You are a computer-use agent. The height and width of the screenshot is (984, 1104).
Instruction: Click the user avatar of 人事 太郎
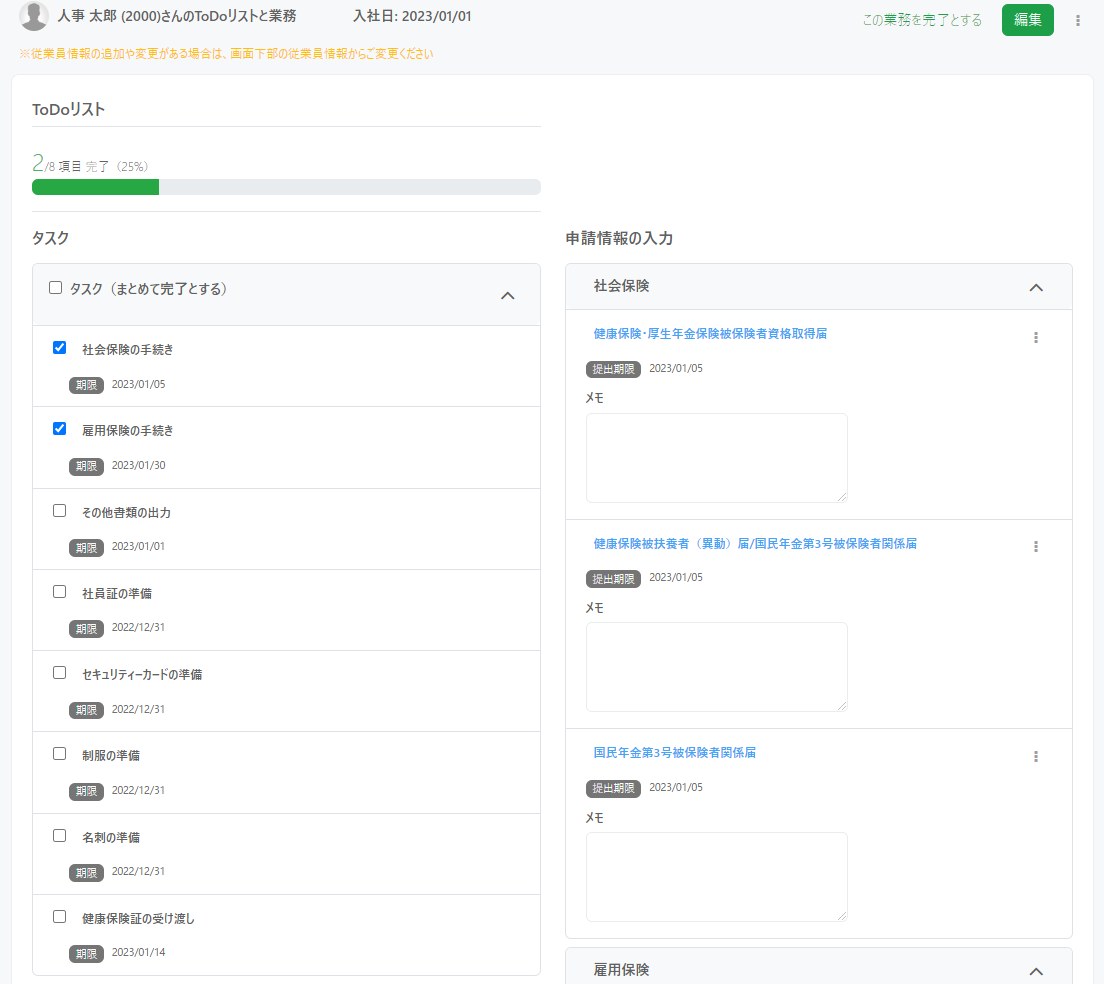point(33,15)
